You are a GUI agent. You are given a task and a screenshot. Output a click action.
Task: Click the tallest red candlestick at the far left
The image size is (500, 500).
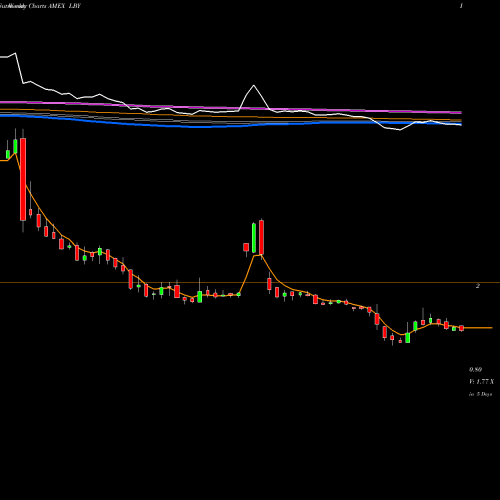coord(23,179)
